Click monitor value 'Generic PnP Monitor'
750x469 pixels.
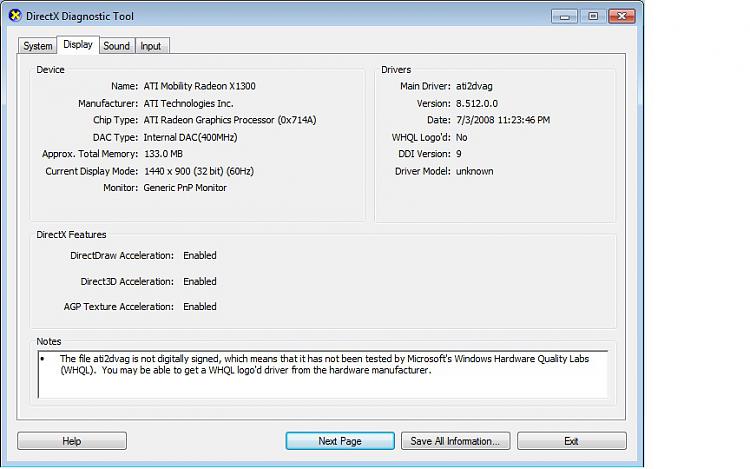[x=185, y=188]
